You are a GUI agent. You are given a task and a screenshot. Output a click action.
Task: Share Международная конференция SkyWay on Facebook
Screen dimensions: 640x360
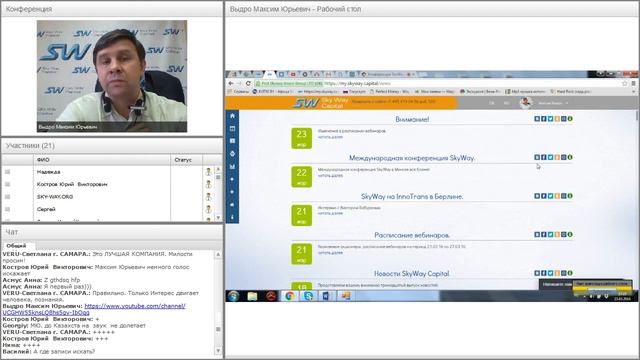[544, 157]
